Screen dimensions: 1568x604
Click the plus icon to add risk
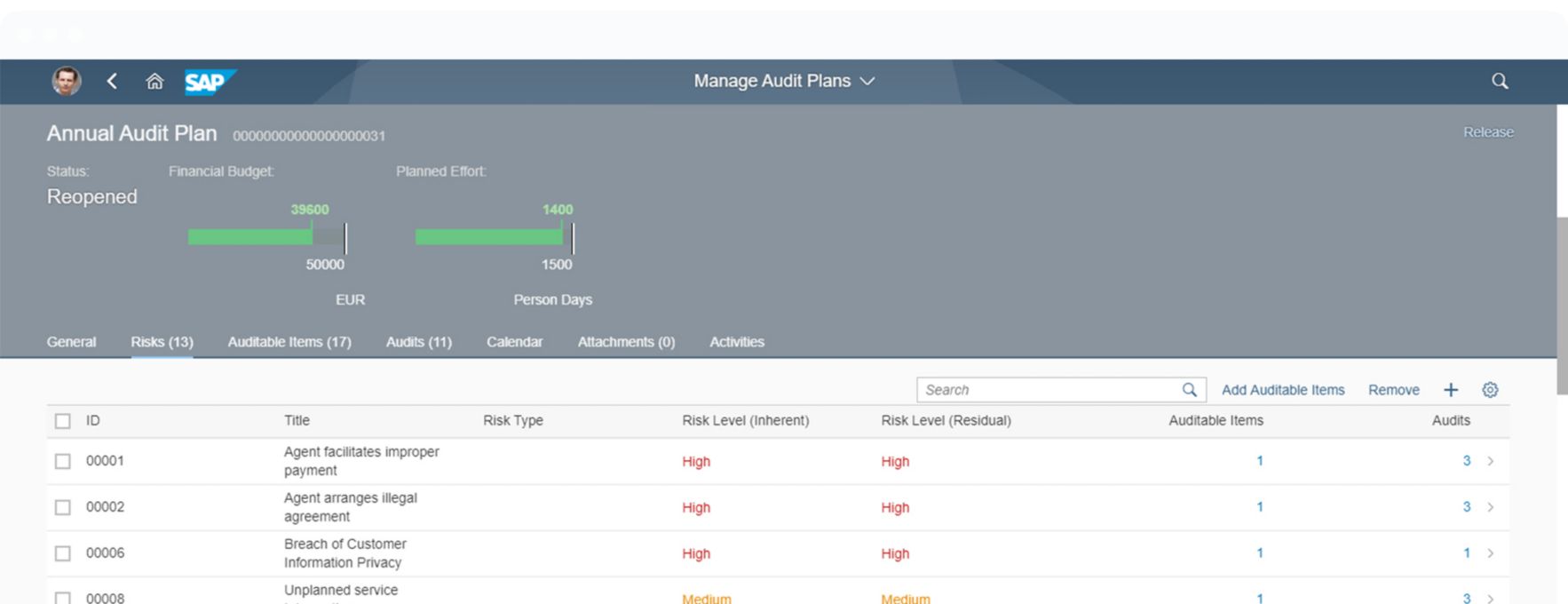coord(1451,390)
